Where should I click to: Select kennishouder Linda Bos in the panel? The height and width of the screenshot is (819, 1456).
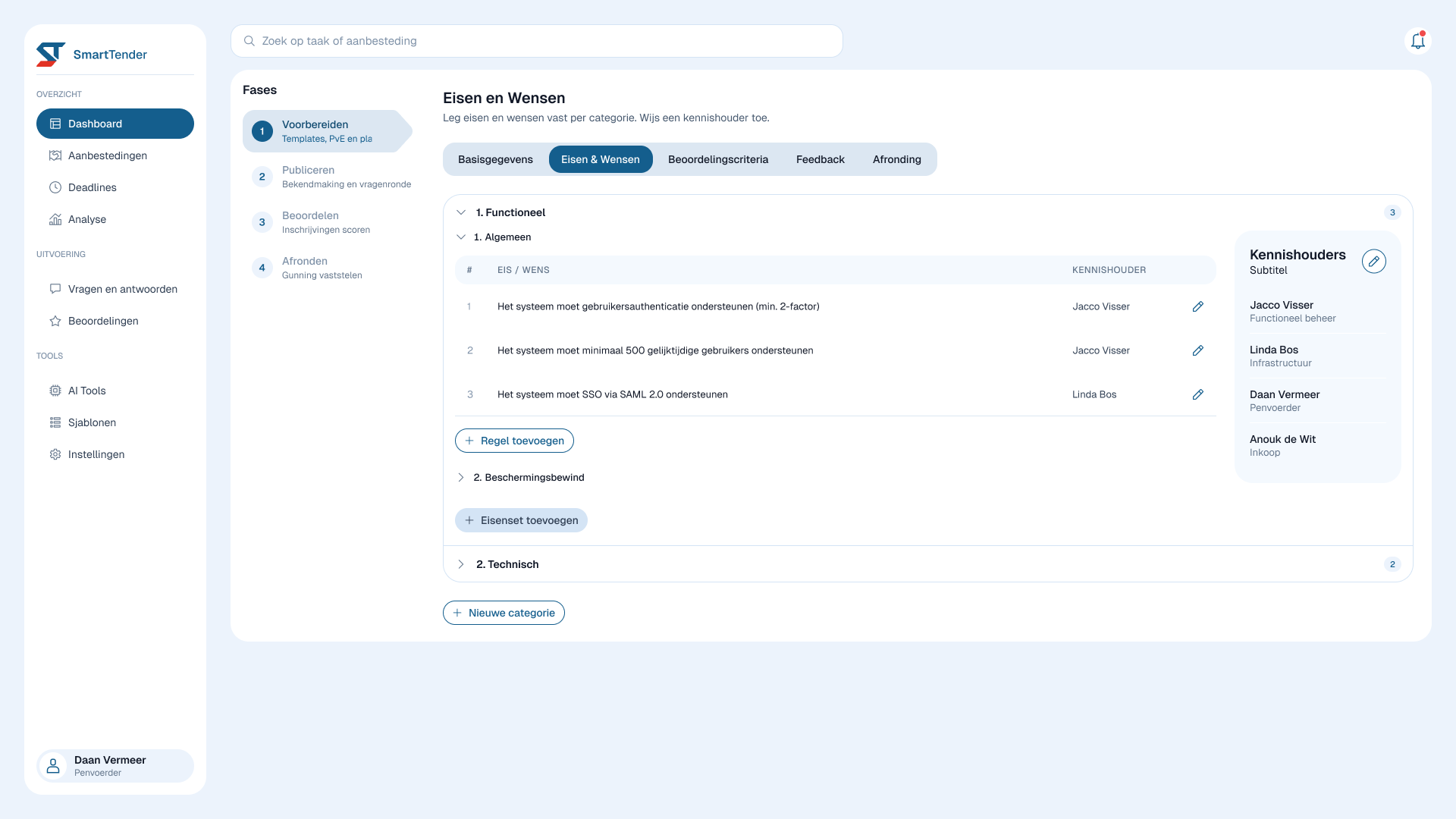pyautogui.click(x=1318, y=356)
